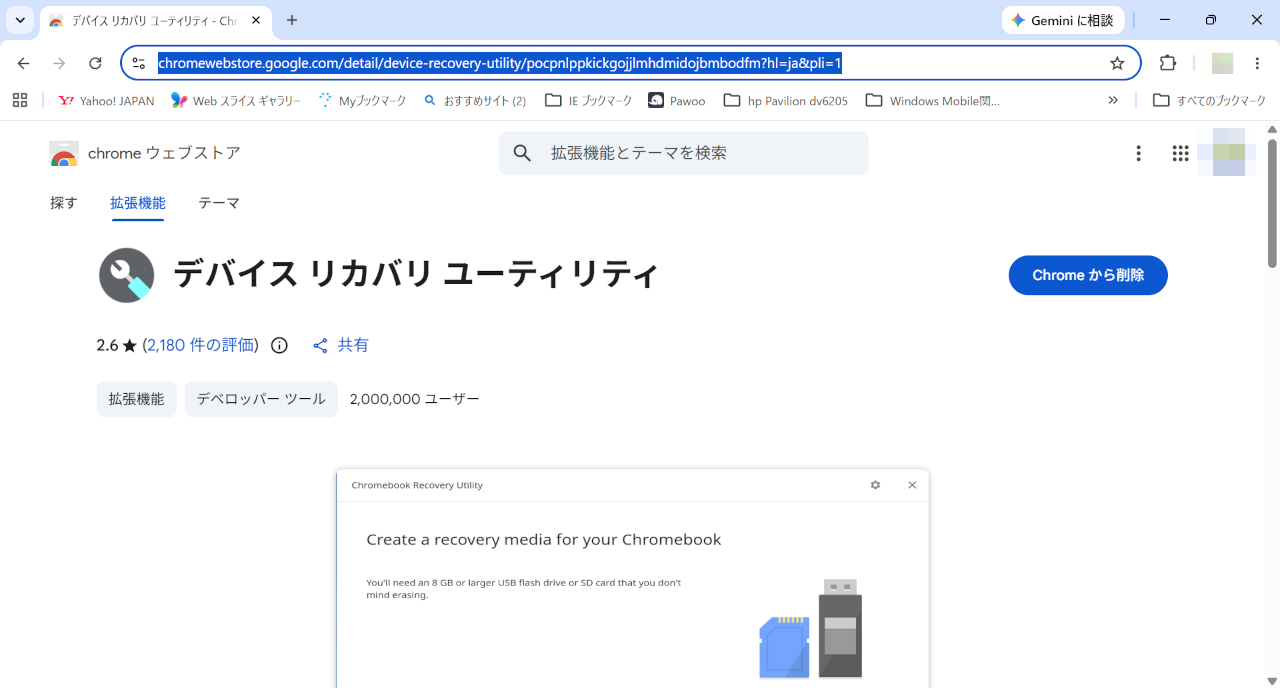Click the rating info circle icon

click(x=280, y=345)
